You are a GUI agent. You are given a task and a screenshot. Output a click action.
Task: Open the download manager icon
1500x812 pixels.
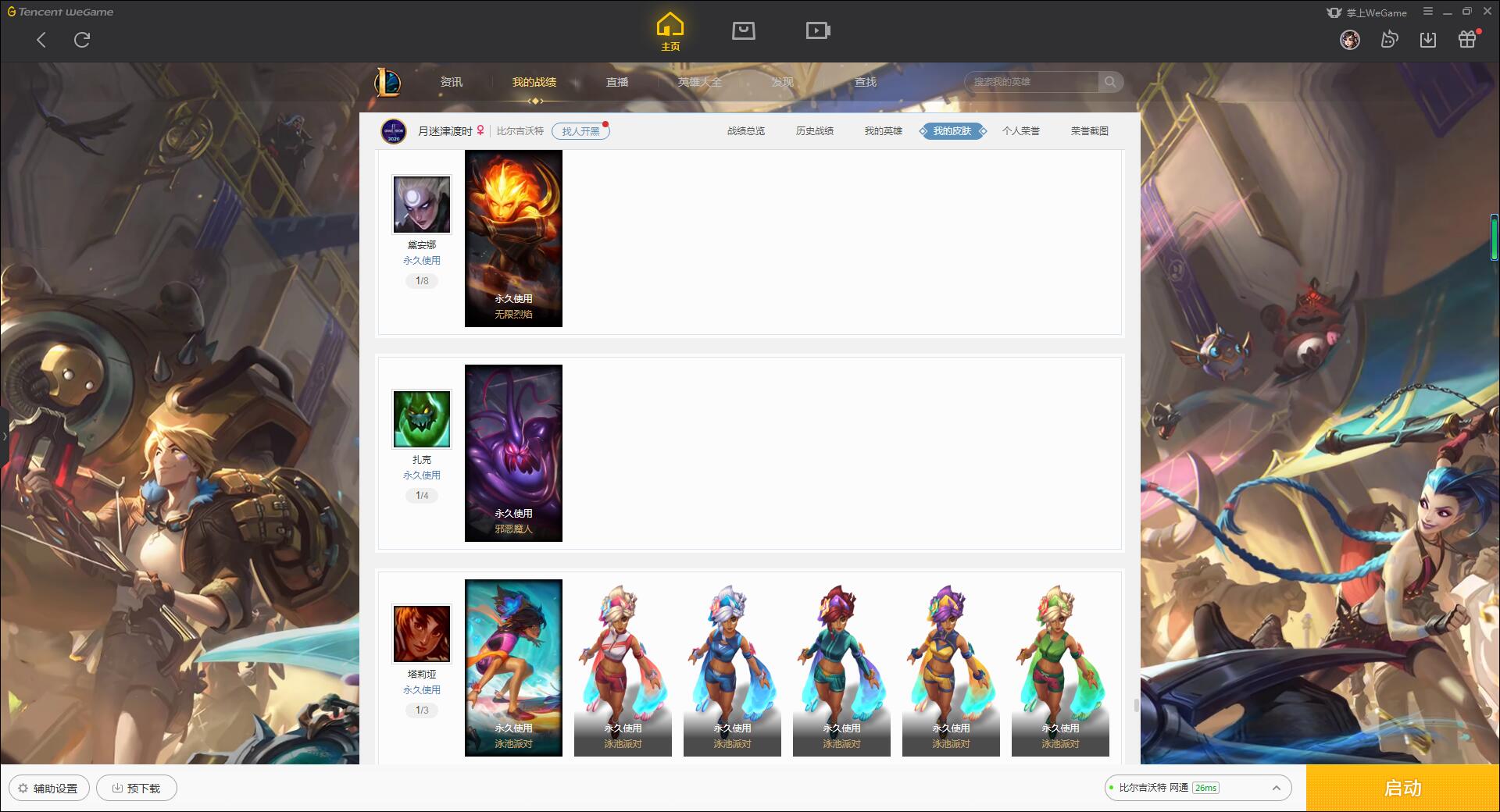point(1428,39)
